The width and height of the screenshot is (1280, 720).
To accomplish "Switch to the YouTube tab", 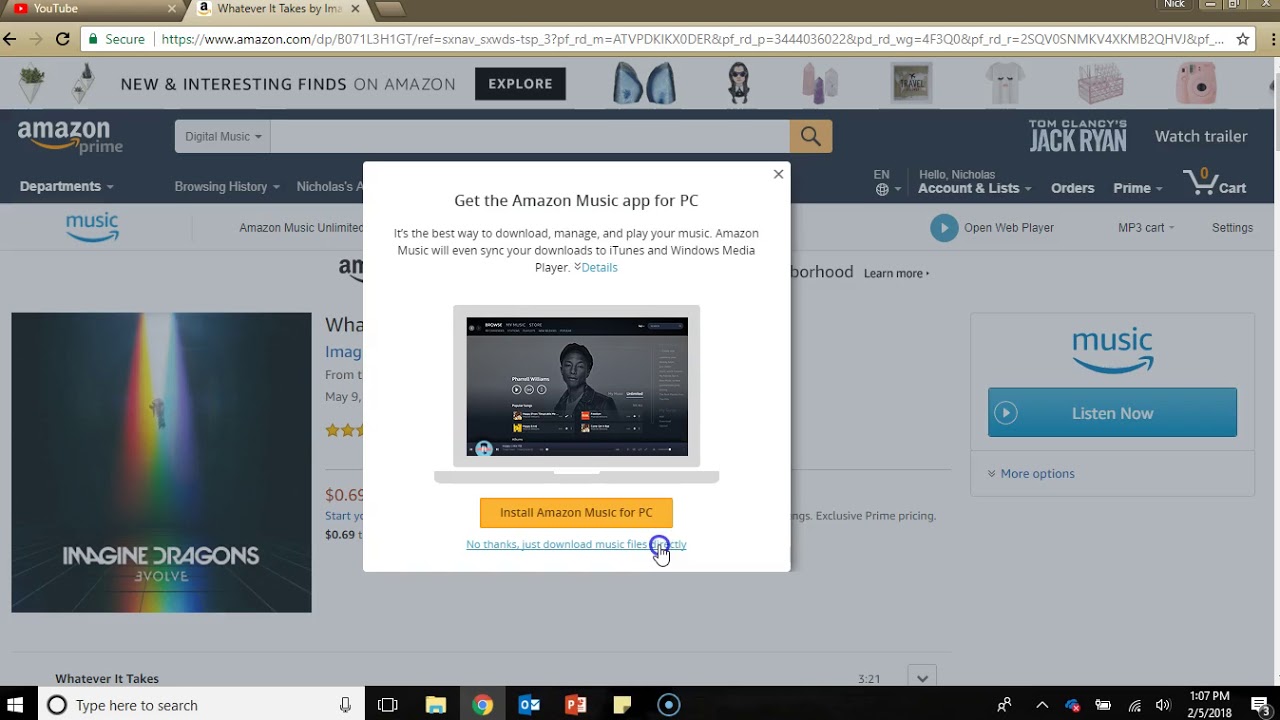I will pos(90,9).
